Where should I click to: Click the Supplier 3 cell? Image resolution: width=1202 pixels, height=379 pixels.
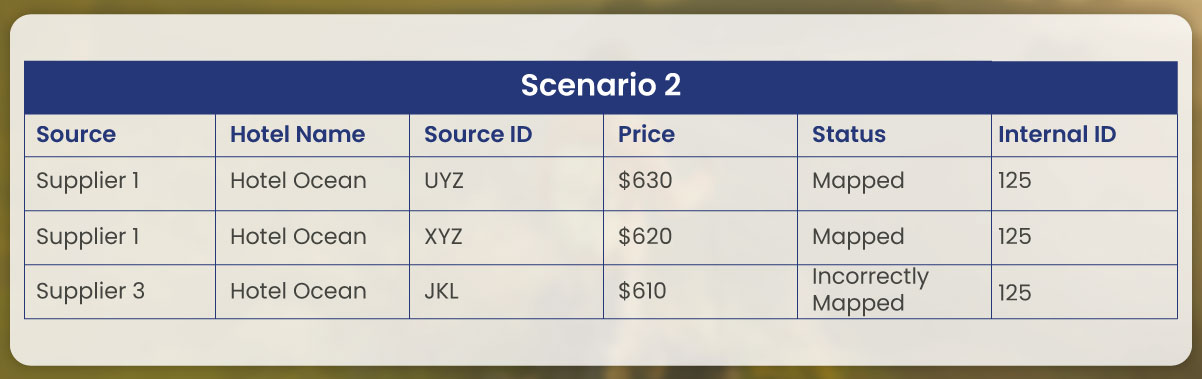[120, 291]
